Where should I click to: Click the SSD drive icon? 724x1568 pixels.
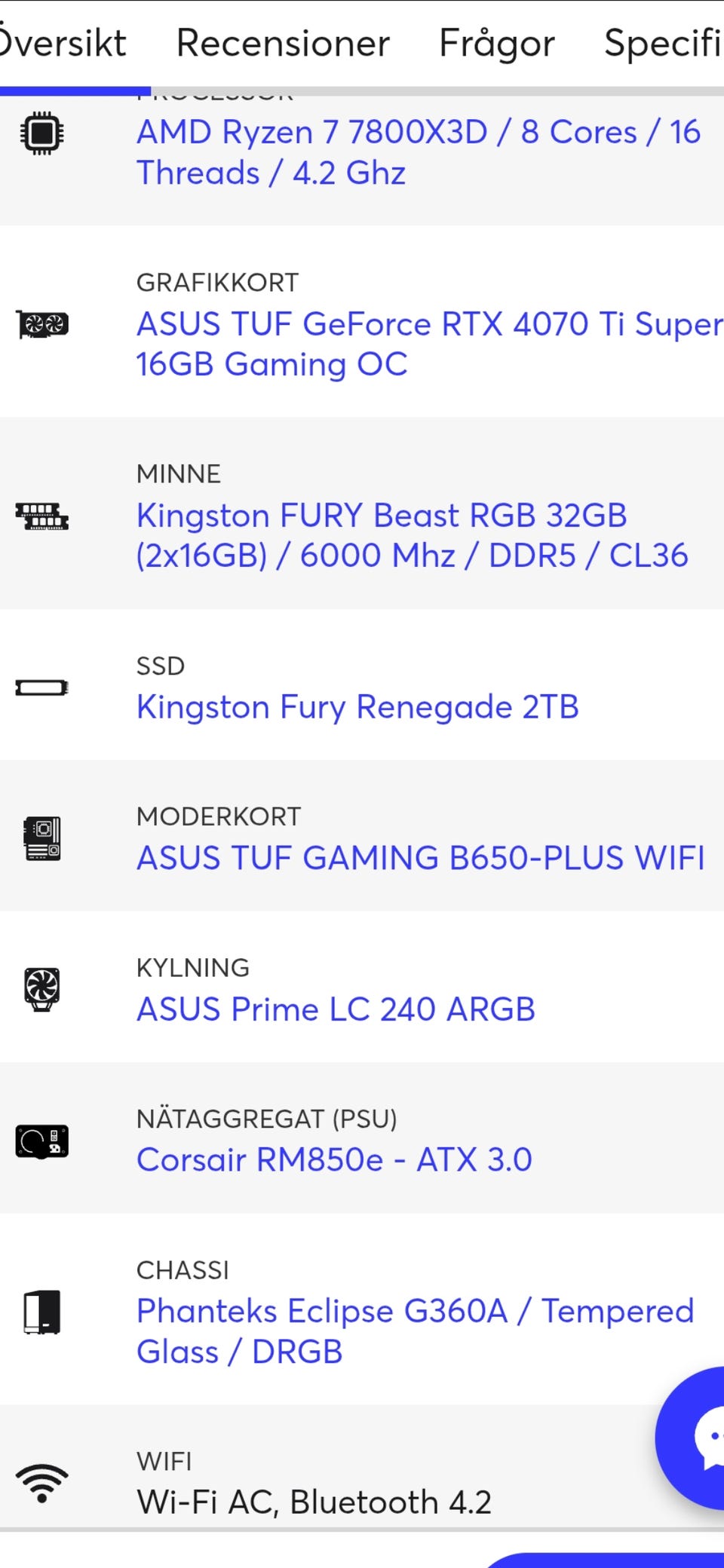pyautogui.click(x=42, y=688)
